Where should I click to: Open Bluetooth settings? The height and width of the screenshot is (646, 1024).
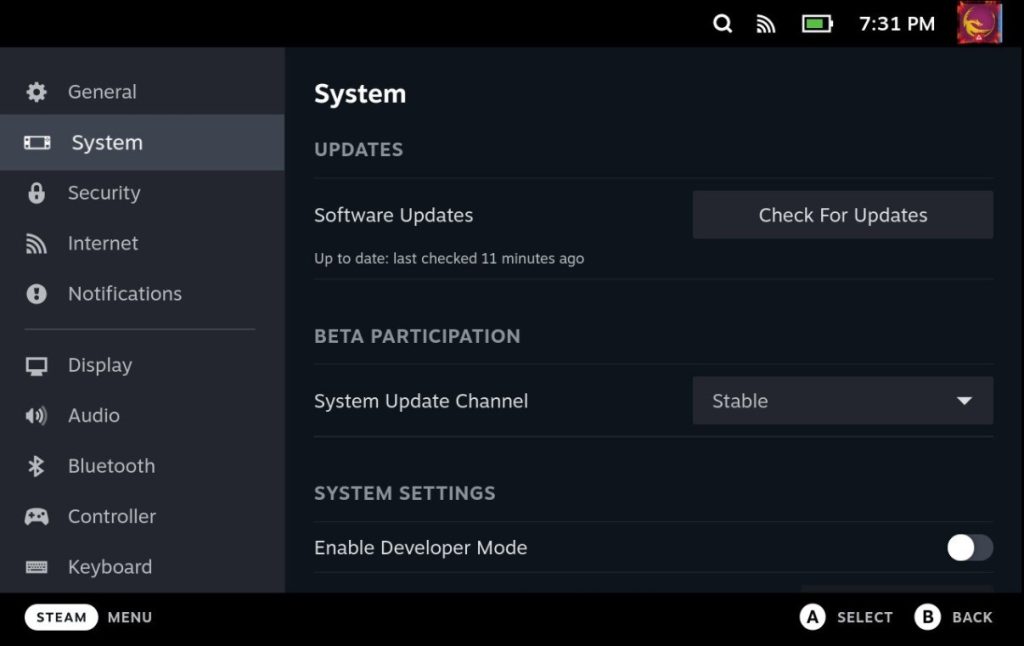coord(142,466)
